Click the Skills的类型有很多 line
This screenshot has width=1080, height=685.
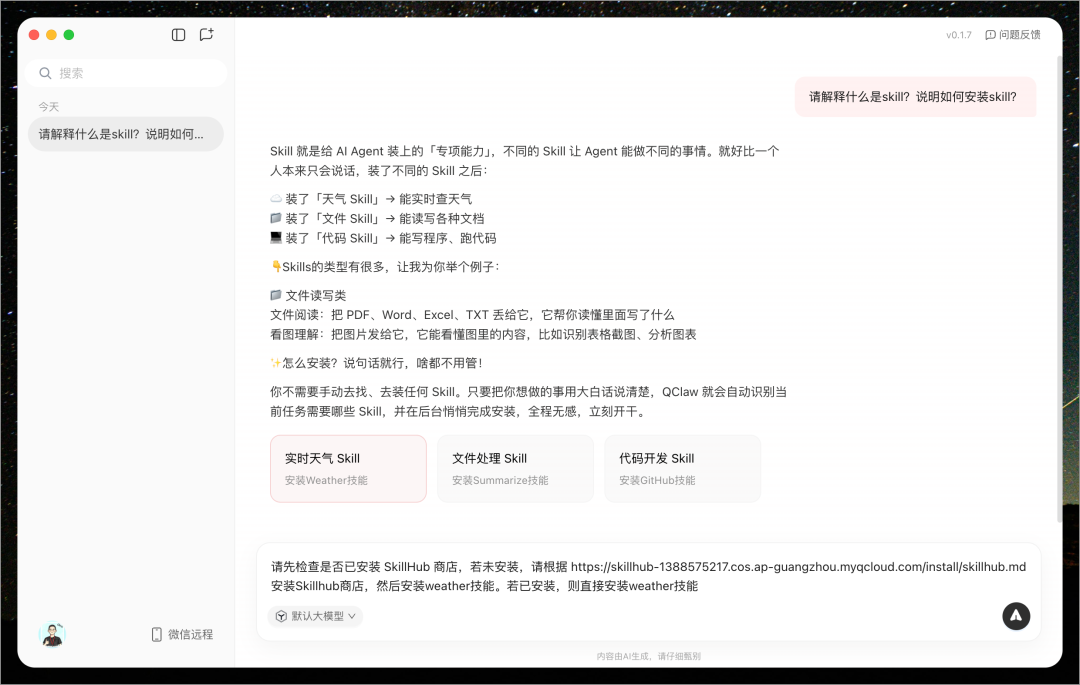tap(385, 266)
